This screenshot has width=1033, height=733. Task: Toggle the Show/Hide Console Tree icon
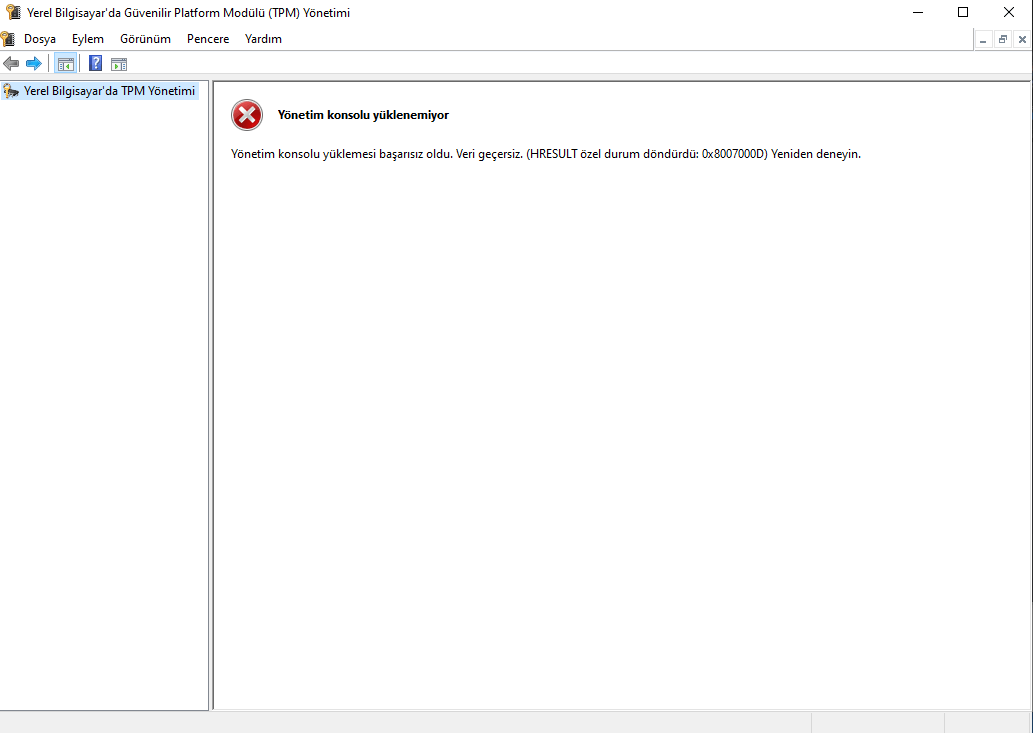point(66,64)
